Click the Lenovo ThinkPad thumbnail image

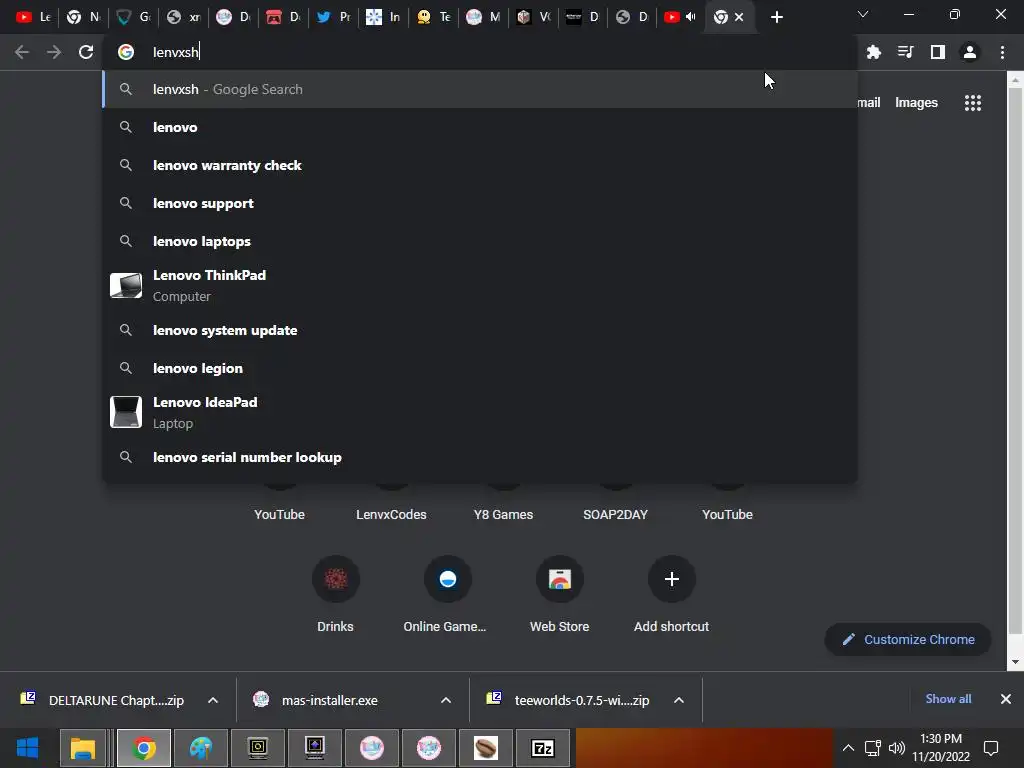(x=126, y=285)
